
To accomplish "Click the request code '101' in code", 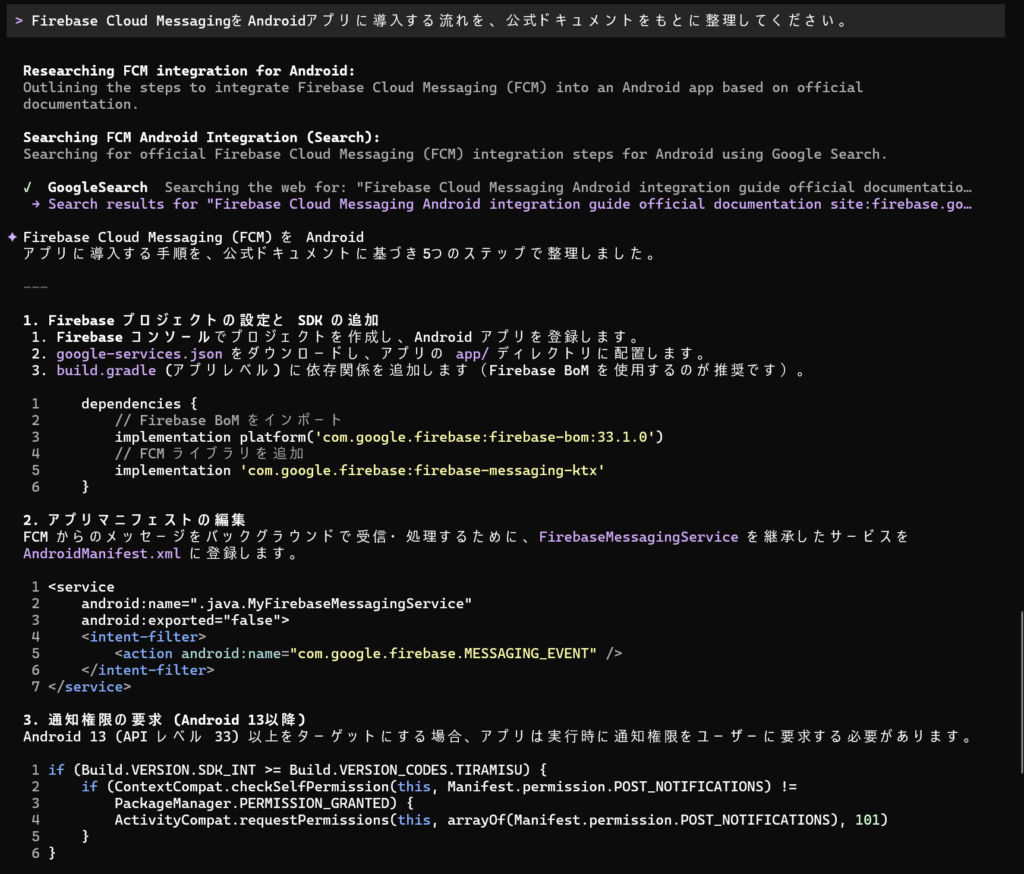I will (x=867, y=820).
